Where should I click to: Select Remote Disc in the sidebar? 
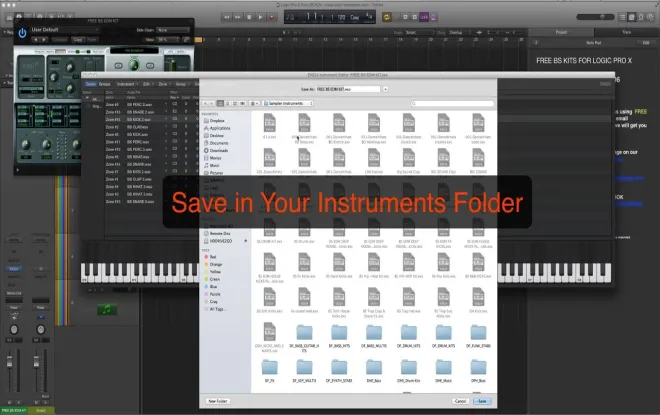pyautogui.click(x=217, y=233)
